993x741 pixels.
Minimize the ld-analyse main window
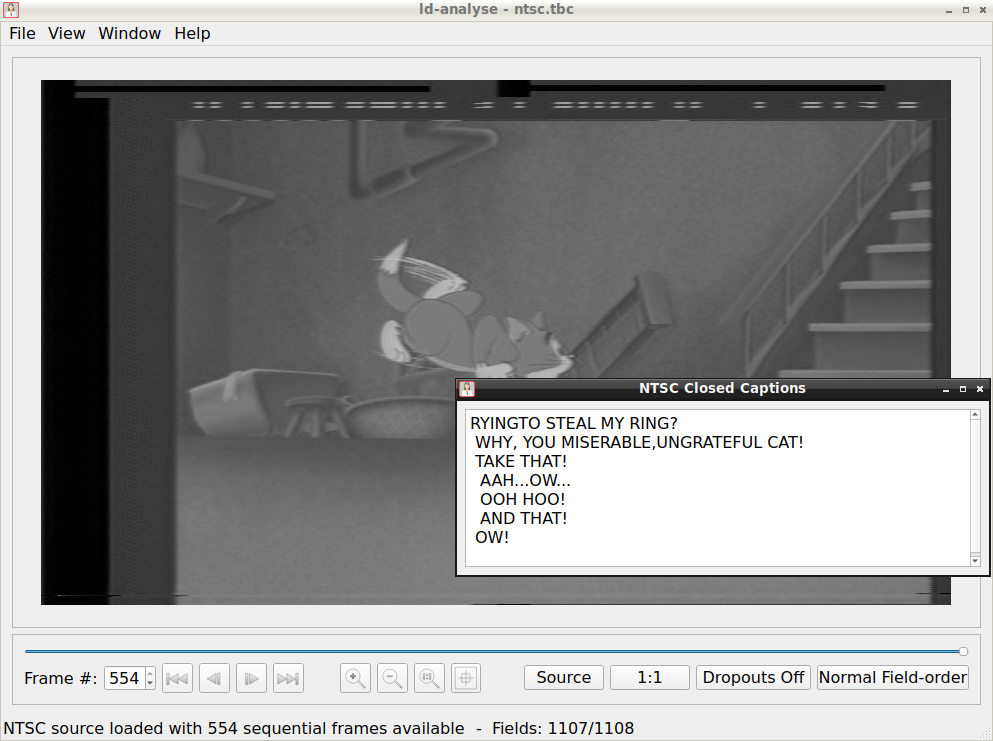coord(949,10)
